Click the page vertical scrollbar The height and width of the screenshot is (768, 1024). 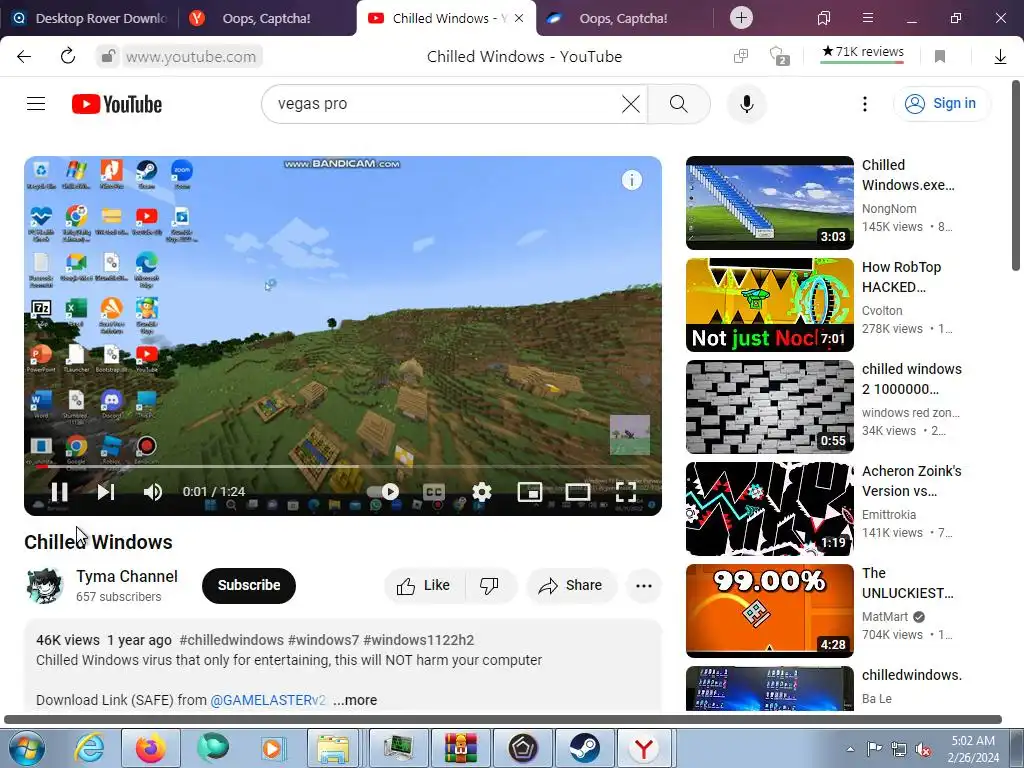pyautogui.click(x=1016, y=175)
